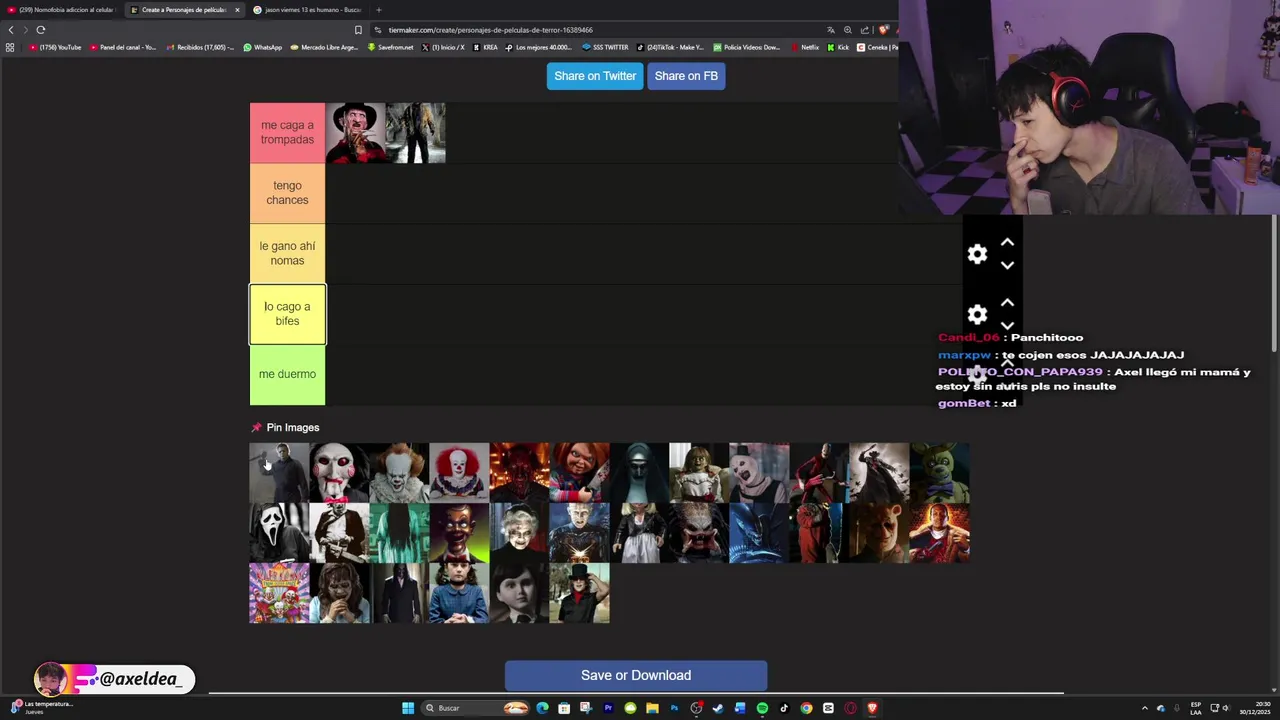Click the Windows Start button

(408, 708)
